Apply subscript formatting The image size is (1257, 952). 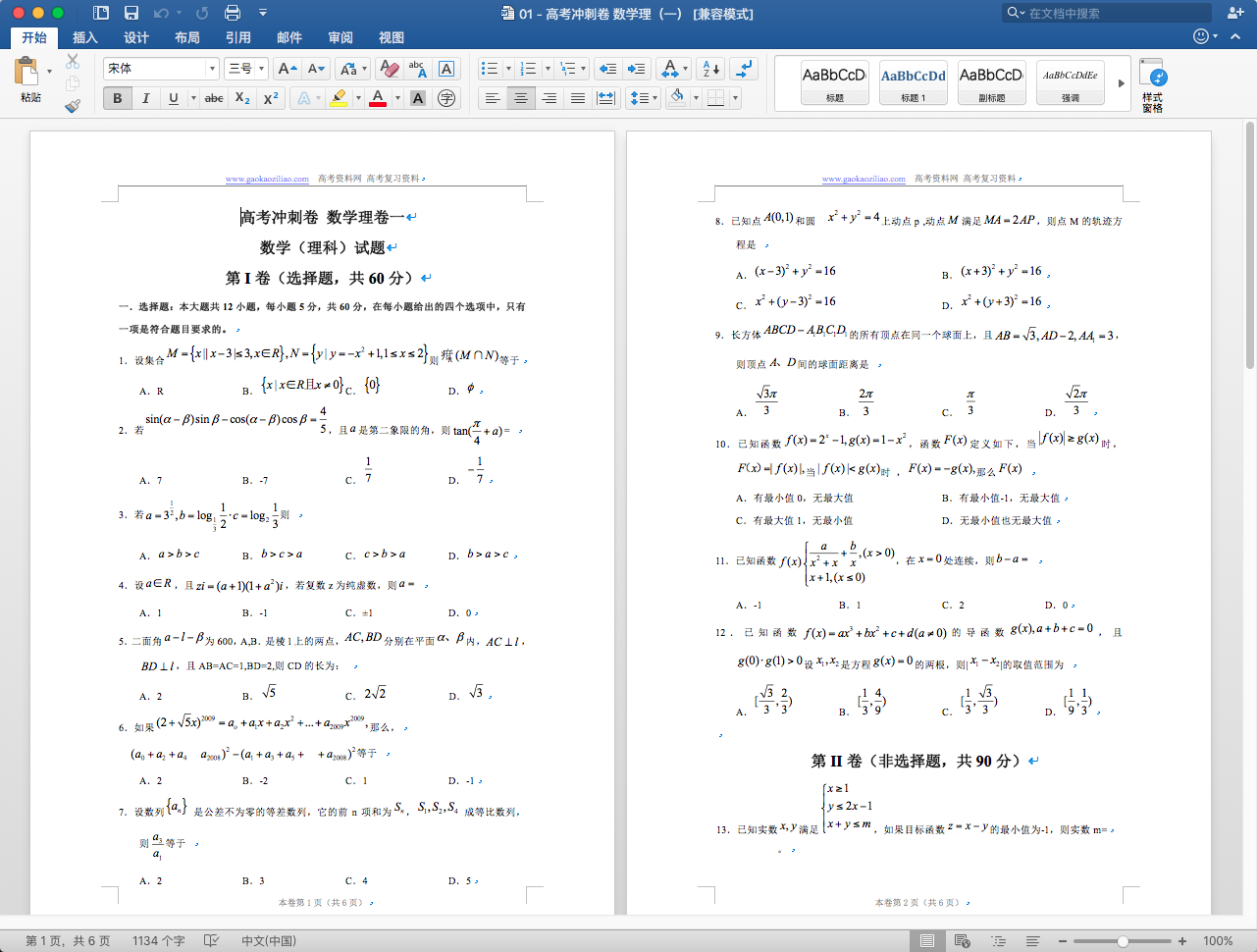point(242,98)
